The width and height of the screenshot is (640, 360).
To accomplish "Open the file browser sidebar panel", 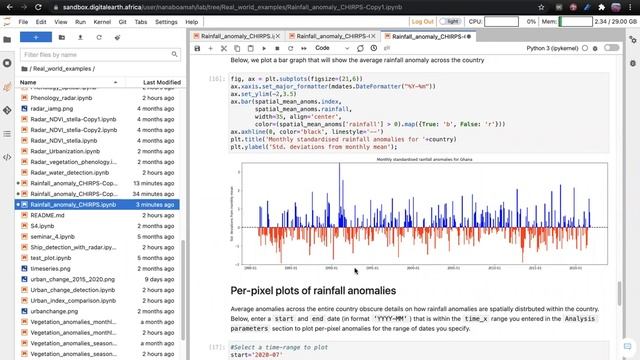I will [7, 40].
